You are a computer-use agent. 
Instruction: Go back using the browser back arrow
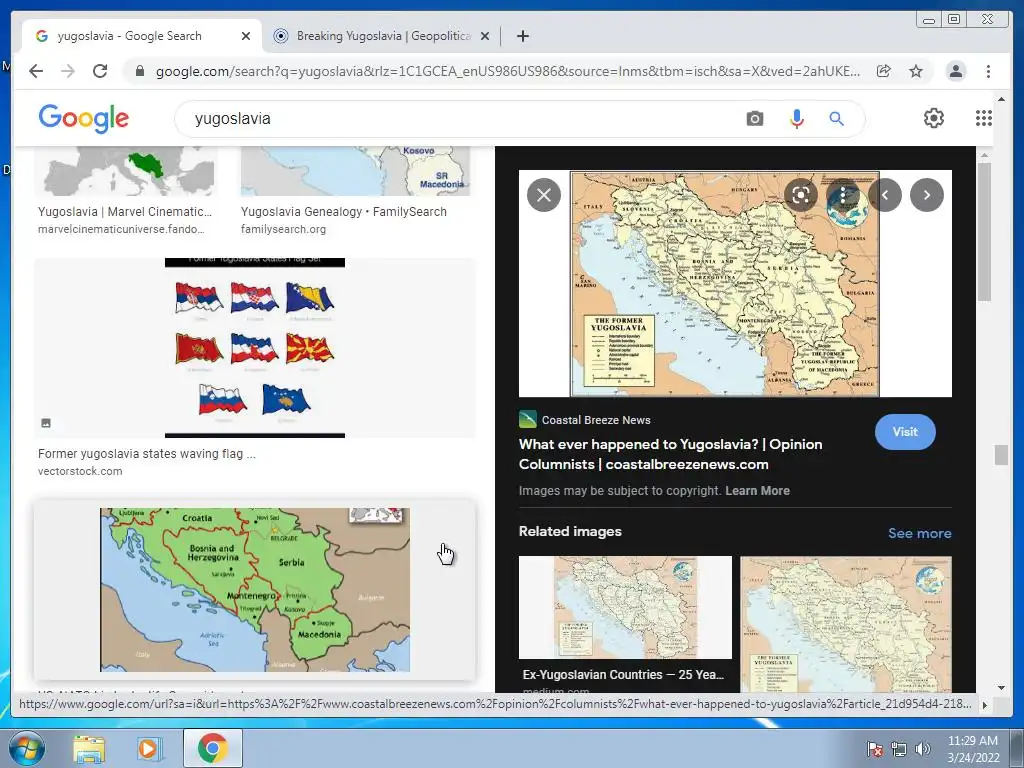coord(36,71)
